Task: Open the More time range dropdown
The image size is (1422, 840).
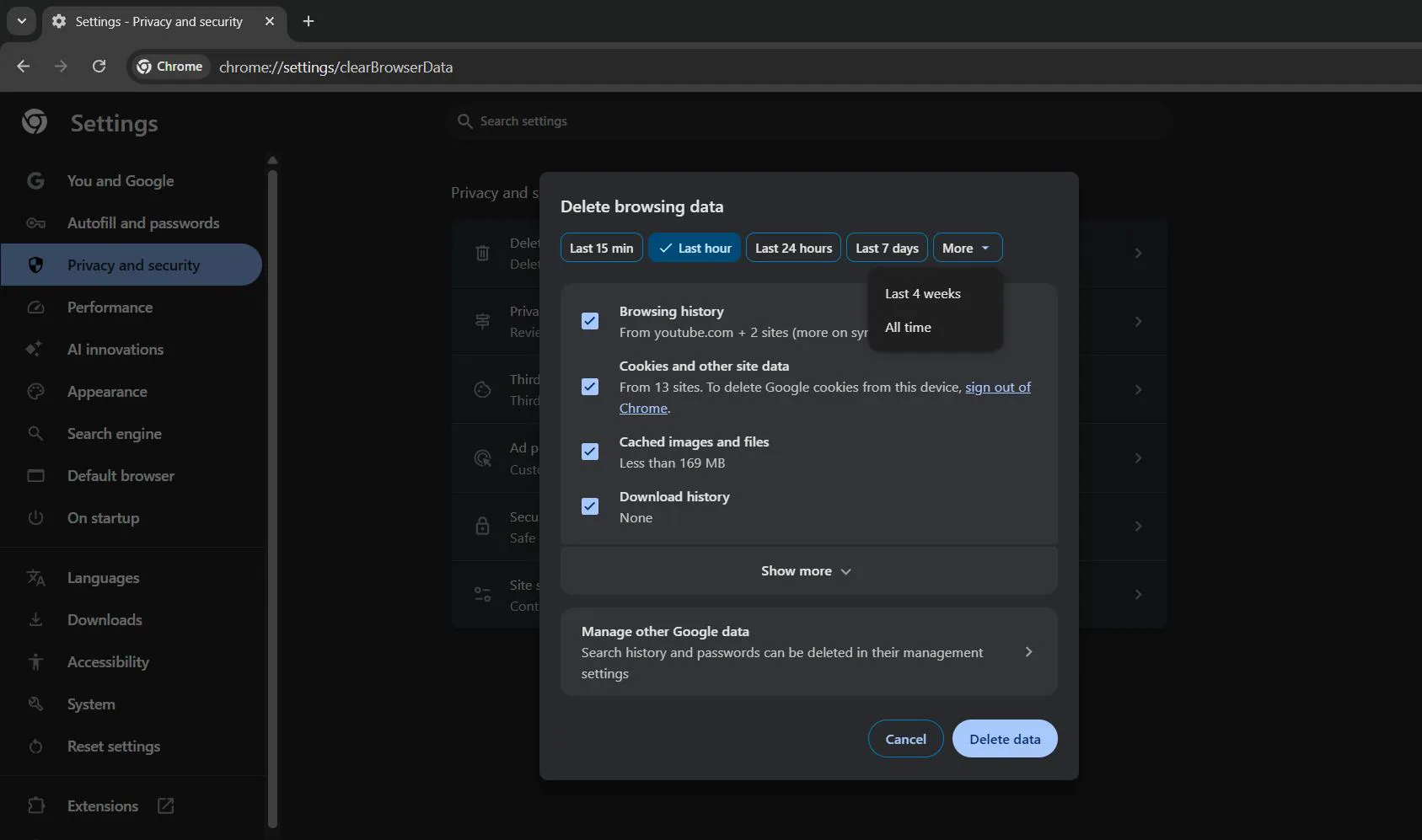Action: [966, 247]
